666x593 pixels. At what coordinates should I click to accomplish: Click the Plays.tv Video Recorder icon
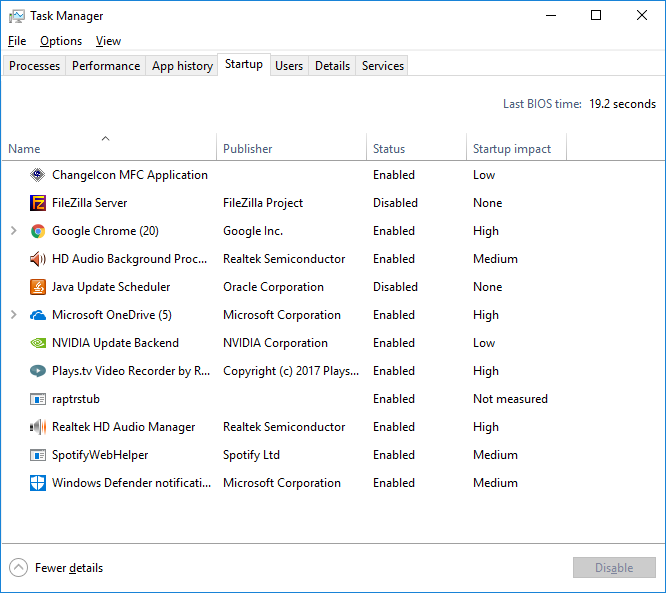click(37, 371)
